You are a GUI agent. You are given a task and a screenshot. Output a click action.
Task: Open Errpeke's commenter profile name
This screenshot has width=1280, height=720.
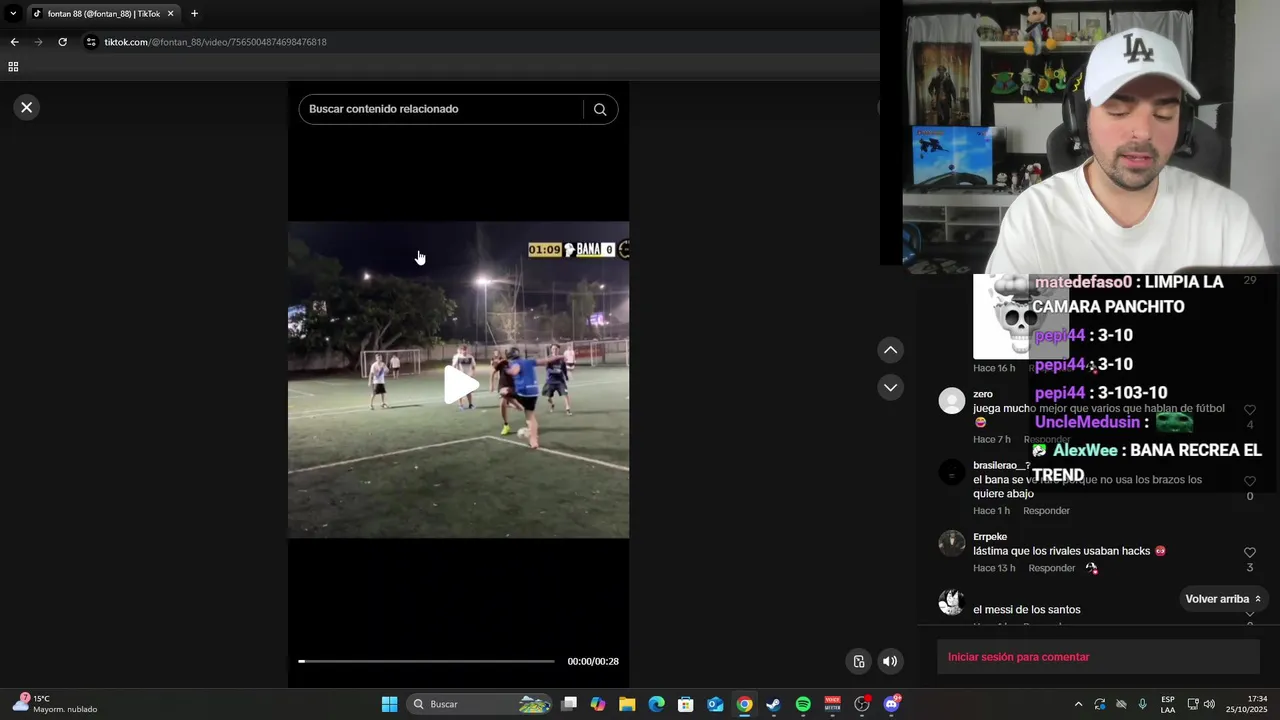(x=990, y=537)
